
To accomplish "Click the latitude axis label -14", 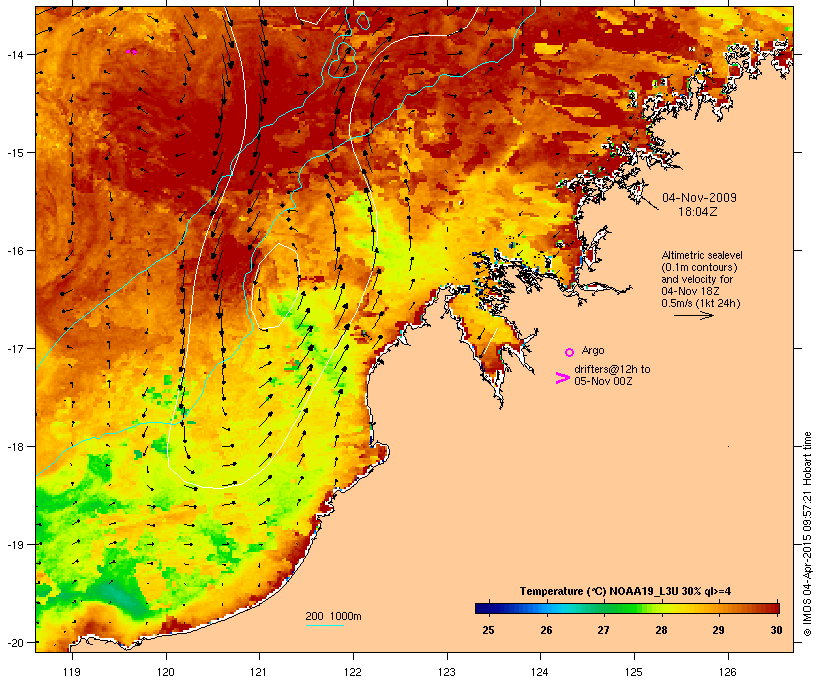I will point(15,54).
